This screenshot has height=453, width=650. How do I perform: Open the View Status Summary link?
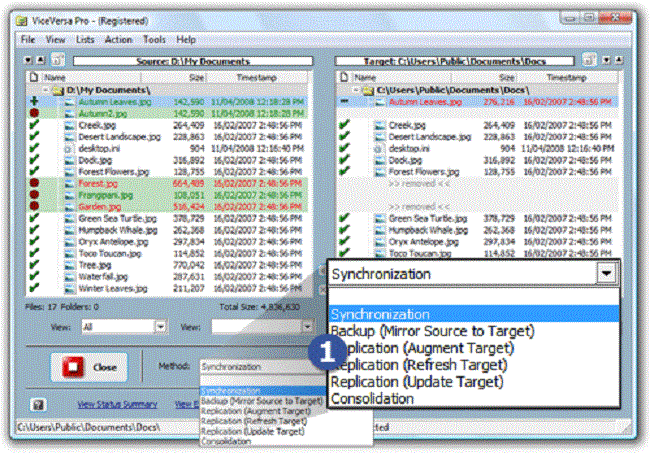(117, 404)
